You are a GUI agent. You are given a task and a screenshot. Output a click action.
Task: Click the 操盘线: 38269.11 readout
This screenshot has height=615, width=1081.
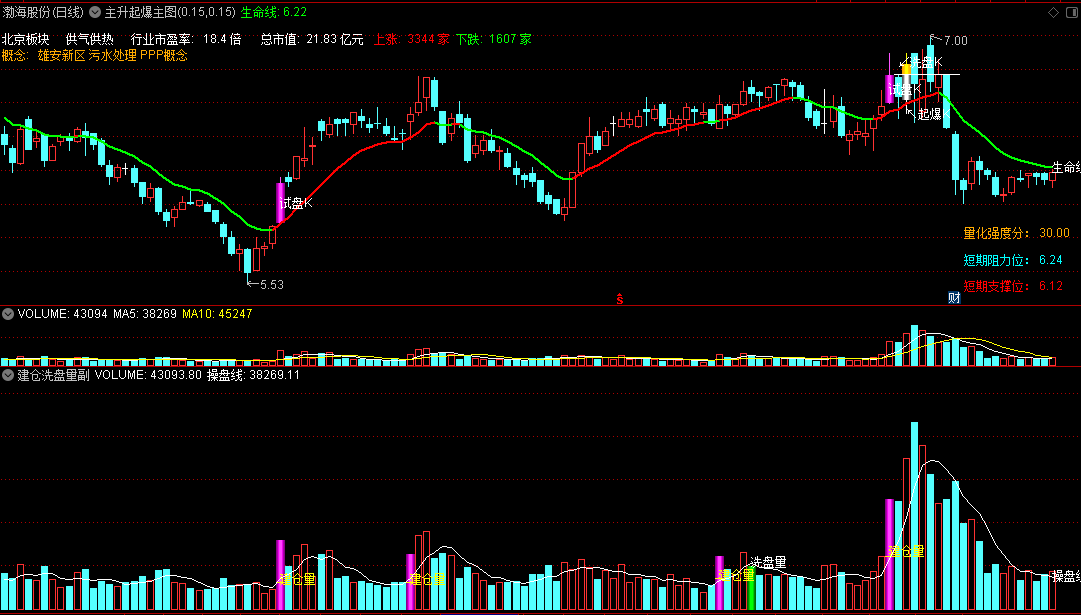pos(254,375)
